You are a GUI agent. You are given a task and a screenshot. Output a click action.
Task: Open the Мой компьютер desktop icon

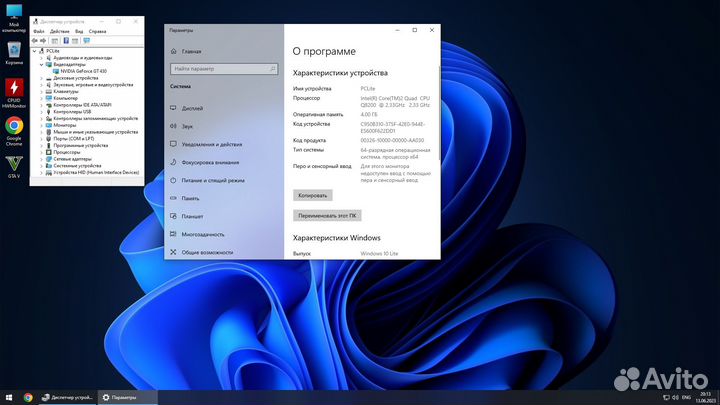point(14,17)
